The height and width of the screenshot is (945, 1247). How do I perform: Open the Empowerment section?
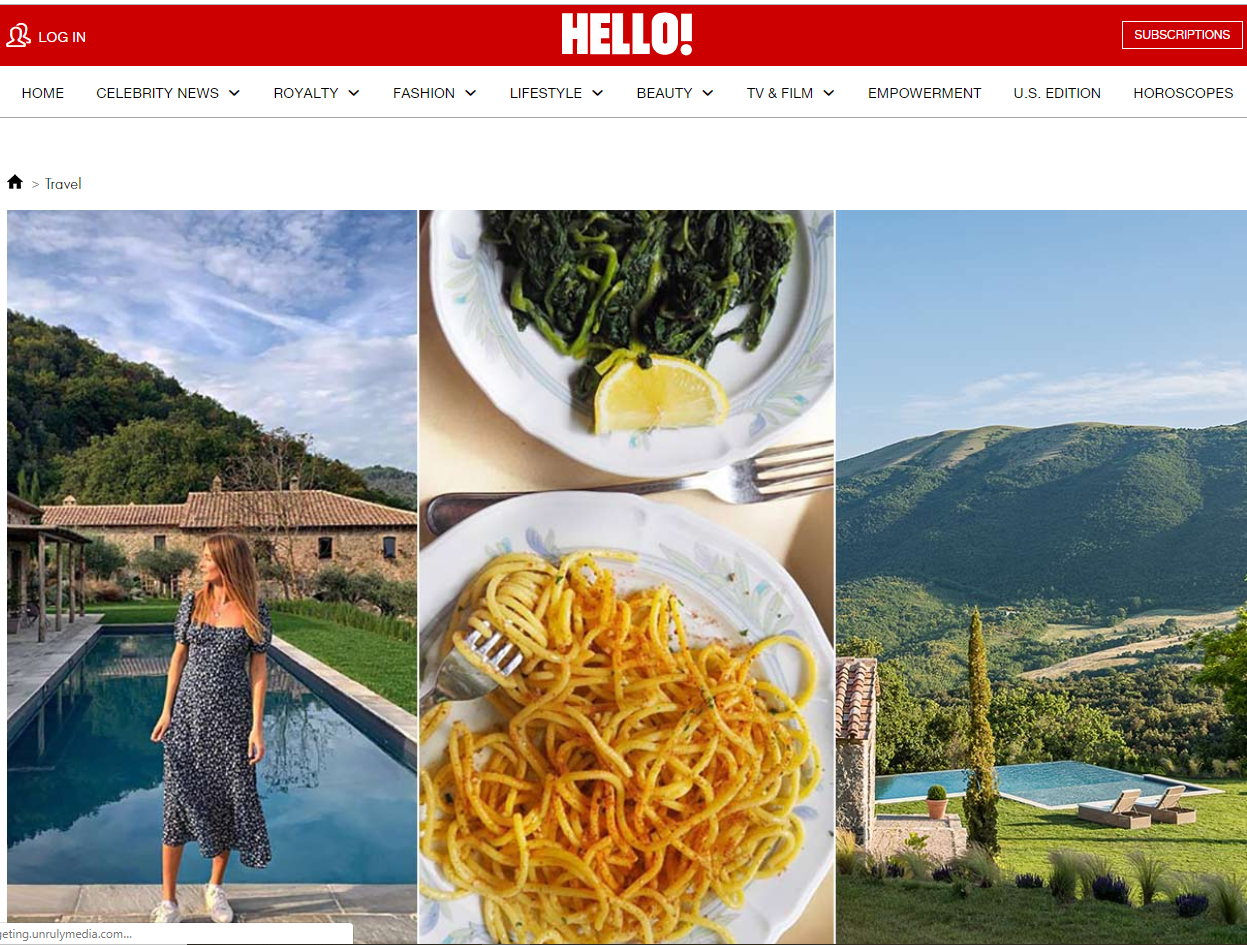924,93
